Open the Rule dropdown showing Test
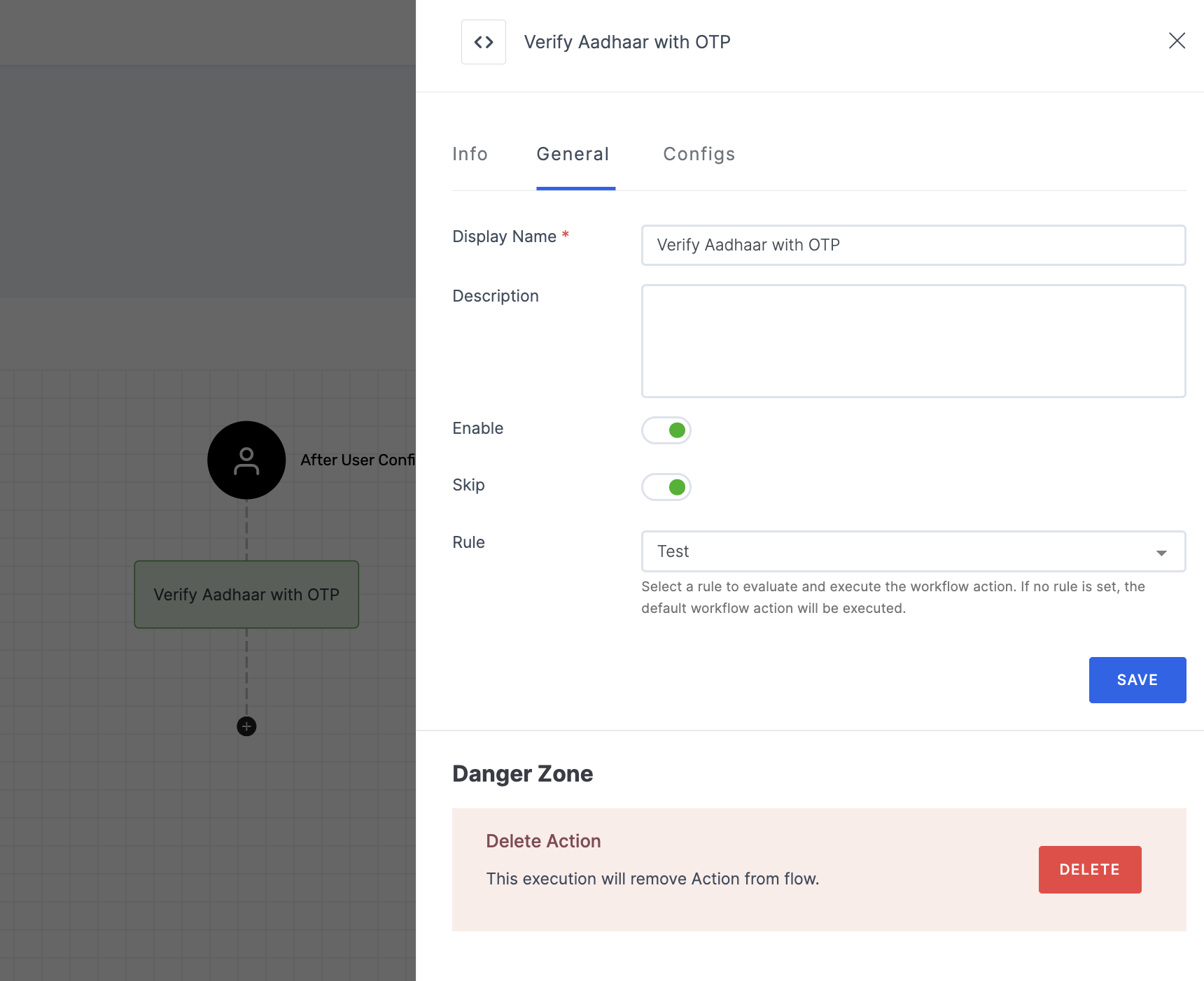This screenshot has height=981, width=1204. 913,551
